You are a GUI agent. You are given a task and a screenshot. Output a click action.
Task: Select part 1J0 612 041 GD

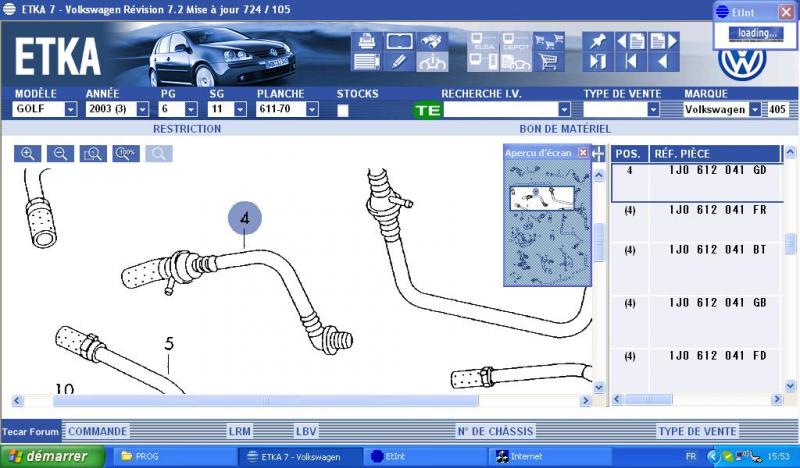coord(697,182)
